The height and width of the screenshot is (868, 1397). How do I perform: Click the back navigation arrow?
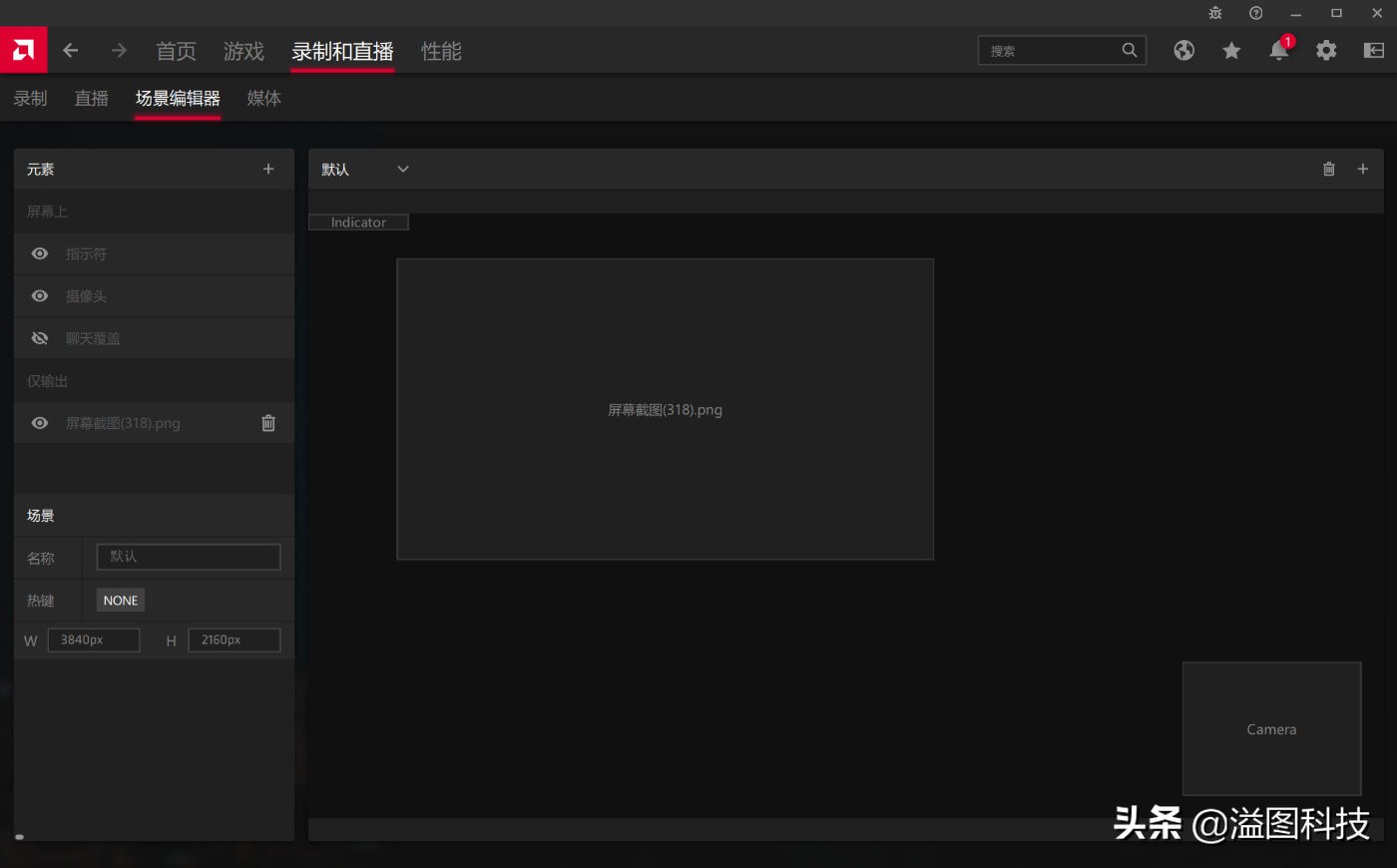70,50
